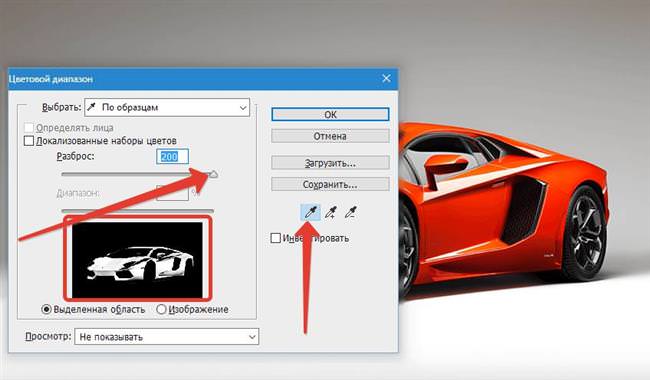Click the Разброс value field

coord(172,157)
